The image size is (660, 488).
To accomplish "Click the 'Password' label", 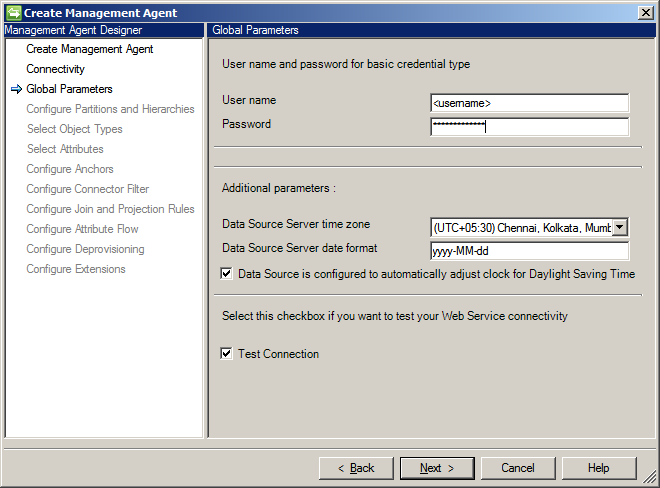I will 247,124.
